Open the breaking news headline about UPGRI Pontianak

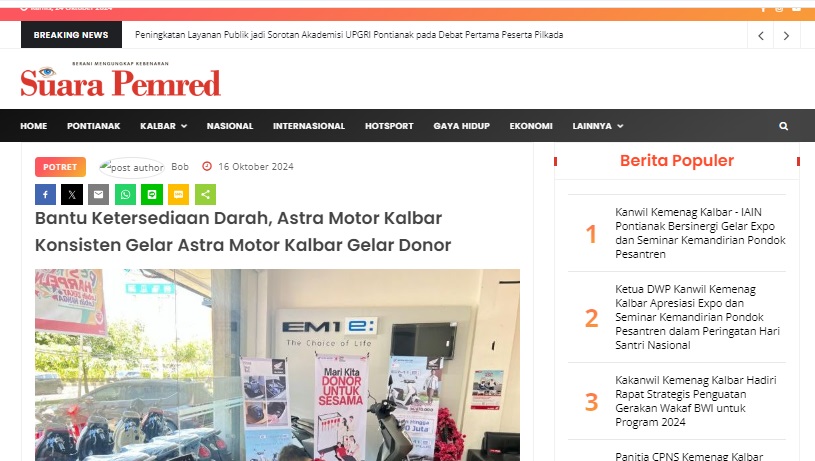point(349,35)
